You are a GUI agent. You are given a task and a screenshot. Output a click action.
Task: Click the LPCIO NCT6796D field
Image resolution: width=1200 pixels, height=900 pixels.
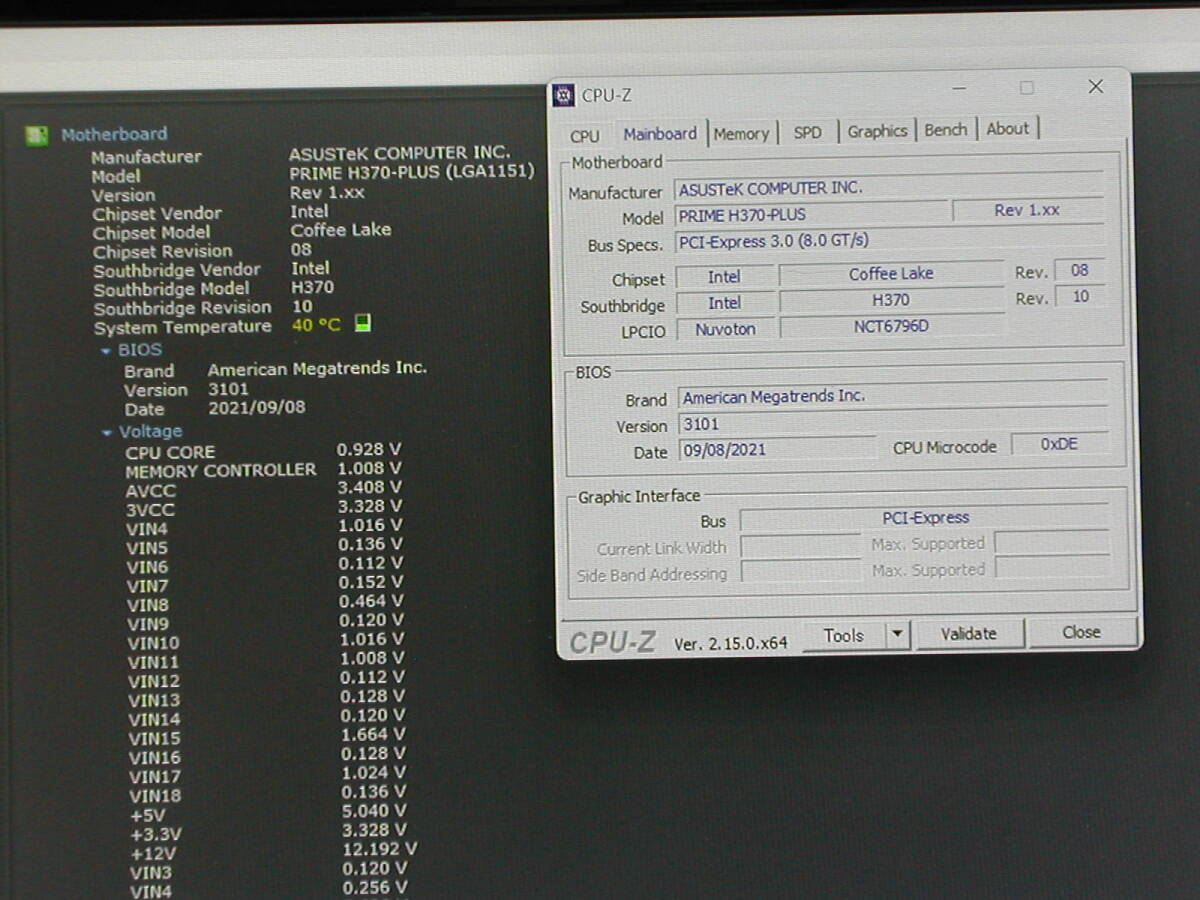[891, 327]
